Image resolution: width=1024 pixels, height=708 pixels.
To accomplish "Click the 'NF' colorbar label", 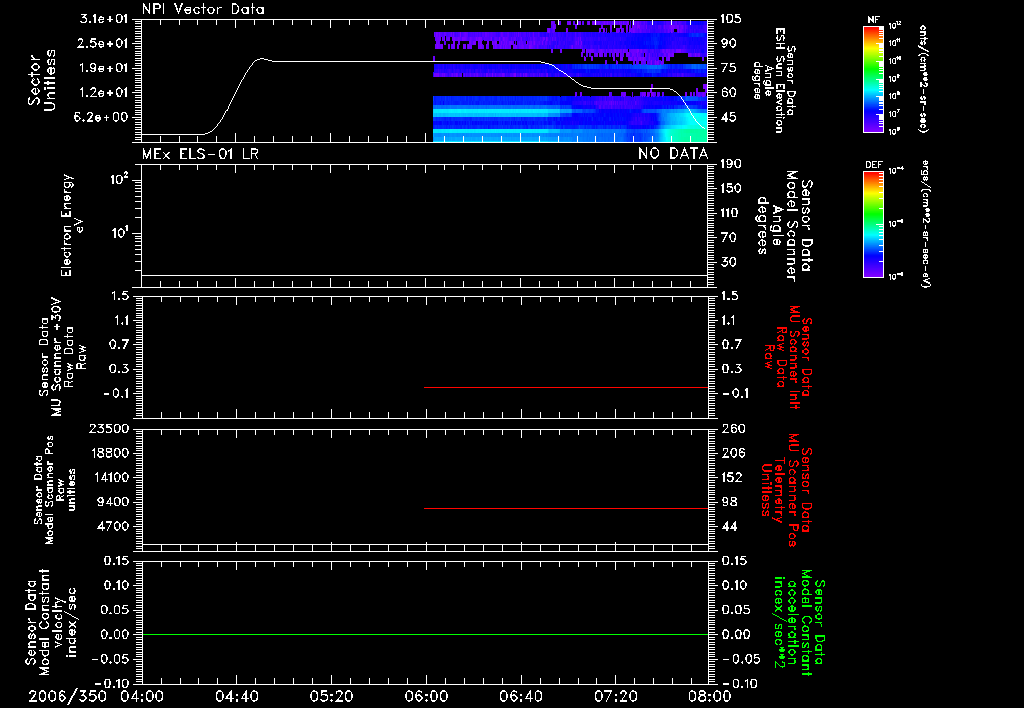I will point(873,20).
